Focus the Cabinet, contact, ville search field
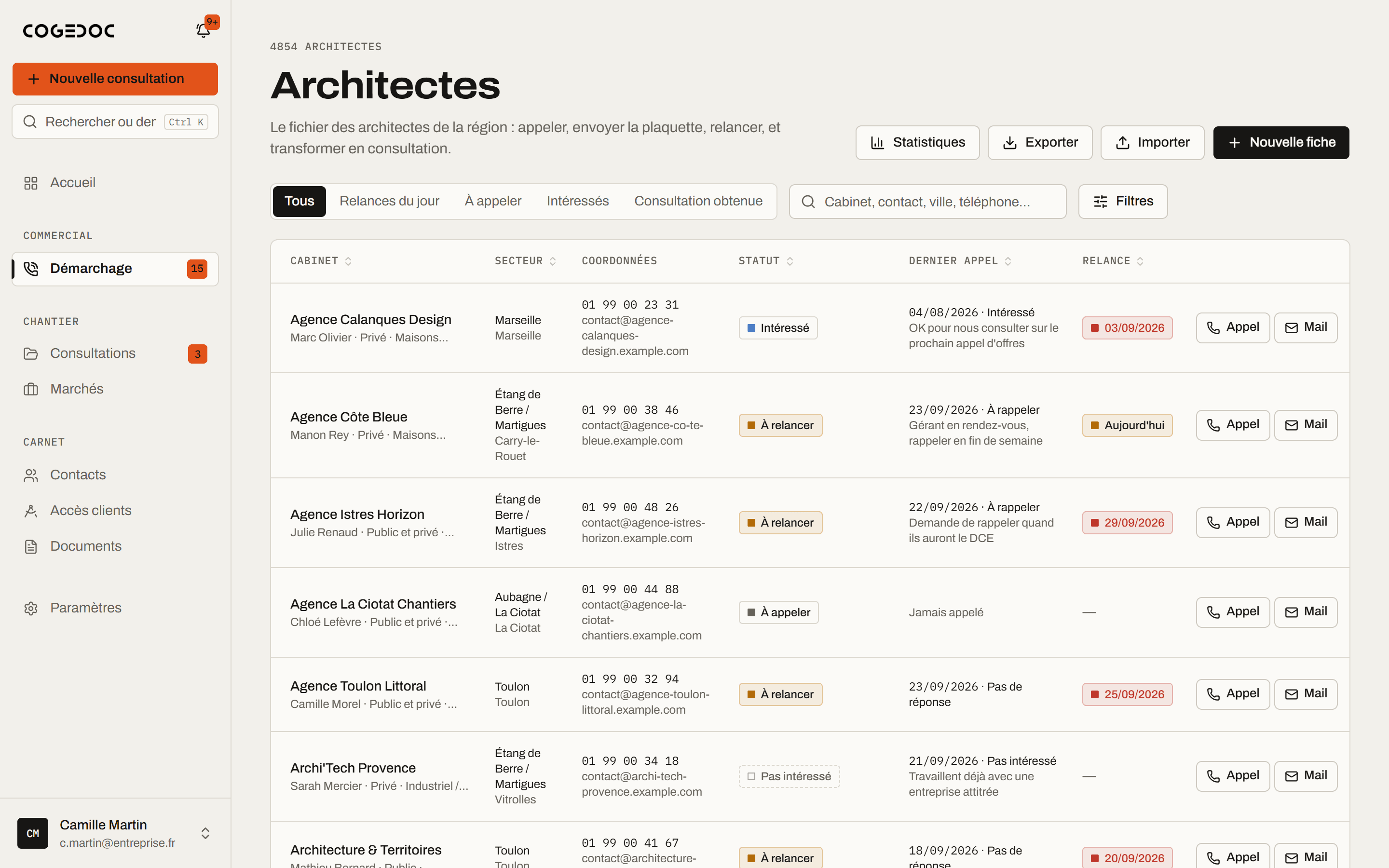This screenshot has height=868, width=1389. 927,202
